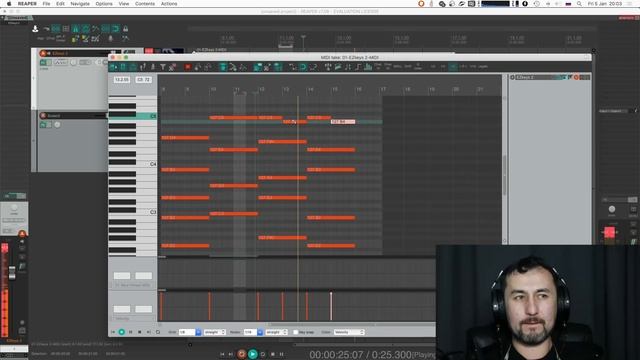640x360 pixels.
Task: Toggle repeat in the MIDI editor transport
Action: pyautogui.click(x=158, y=332)
